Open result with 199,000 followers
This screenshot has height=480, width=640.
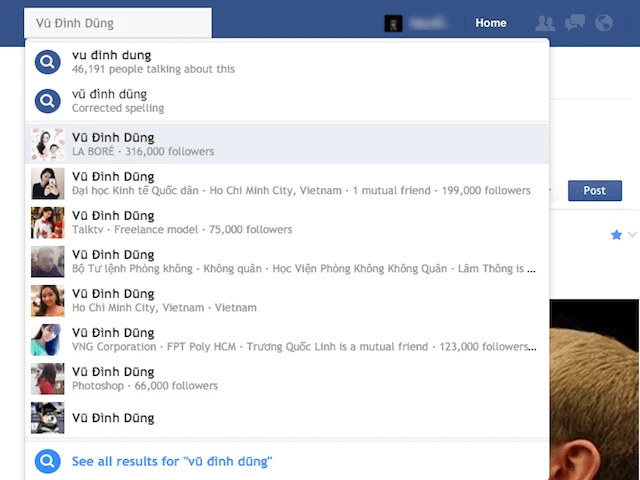pos(287,183)
